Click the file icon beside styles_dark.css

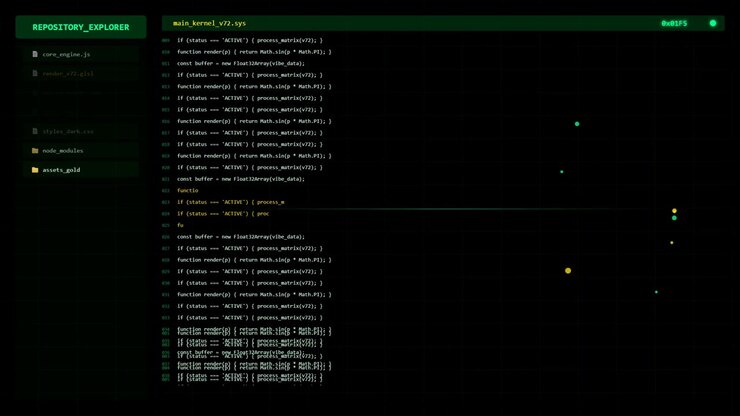[x=35, y=131]
